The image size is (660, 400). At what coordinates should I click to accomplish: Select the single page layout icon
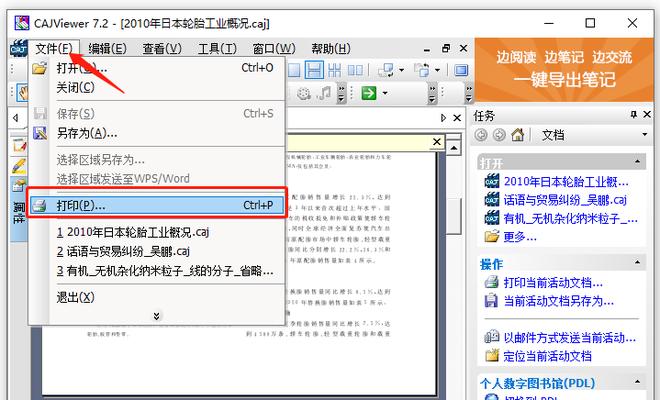click(x=293, y=70)
